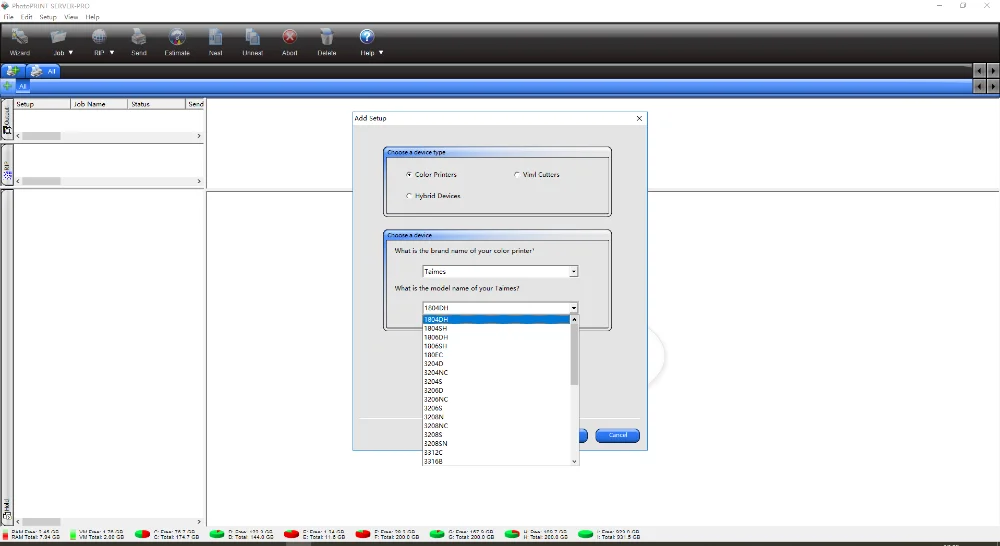The width and height of the screenshot is (1000, 546).
Task: Expand the Help toolbar dropdown arrow
Action: (x=381, y=53)
